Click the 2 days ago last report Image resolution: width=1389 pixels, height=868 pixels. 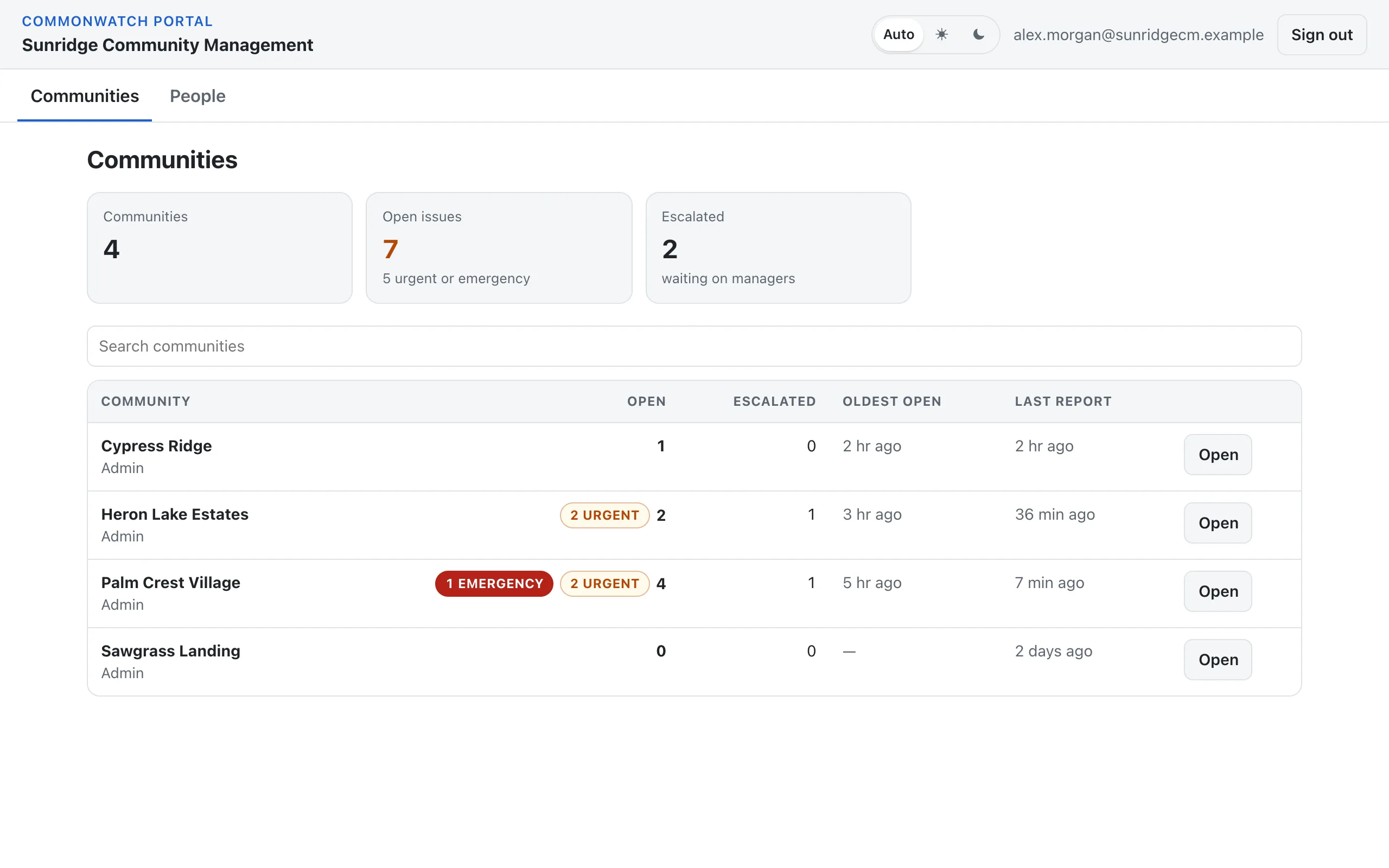1053,651
